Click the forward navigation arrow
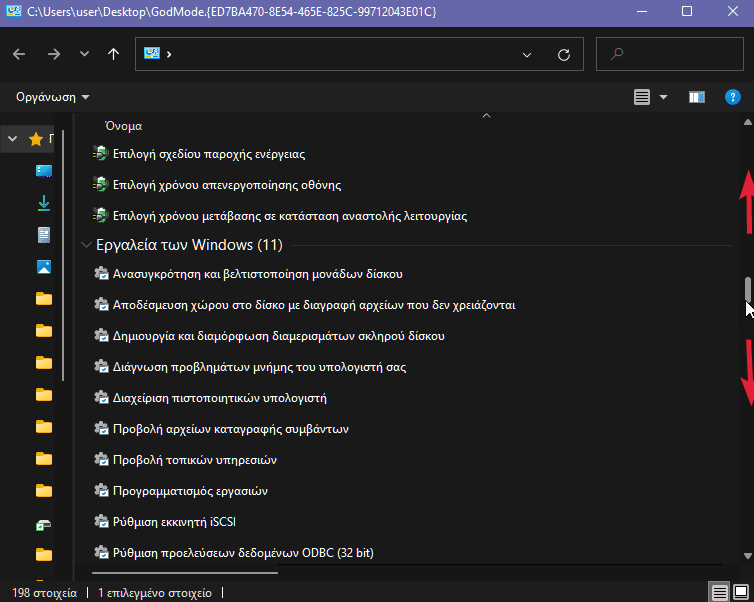This screenshot has width=754, height=602. coord(54,54)
